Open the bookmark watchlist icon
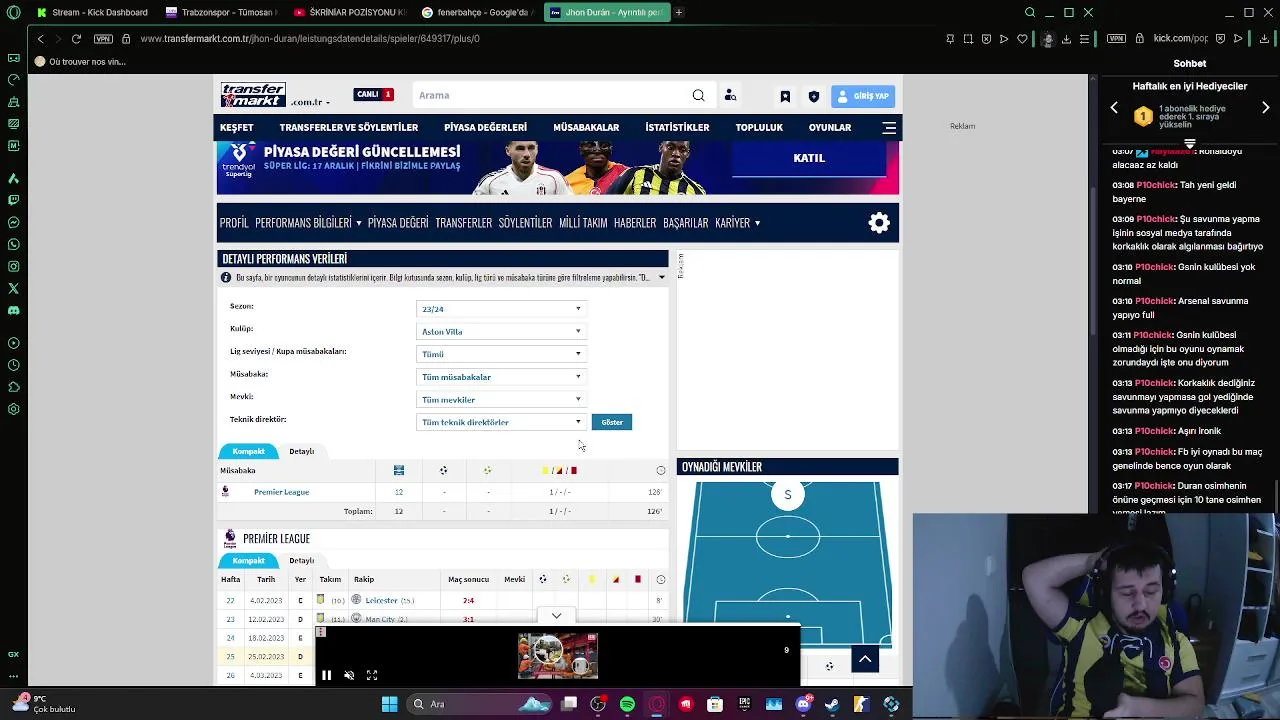This screenshot has width=1280, height=720. 785,96
